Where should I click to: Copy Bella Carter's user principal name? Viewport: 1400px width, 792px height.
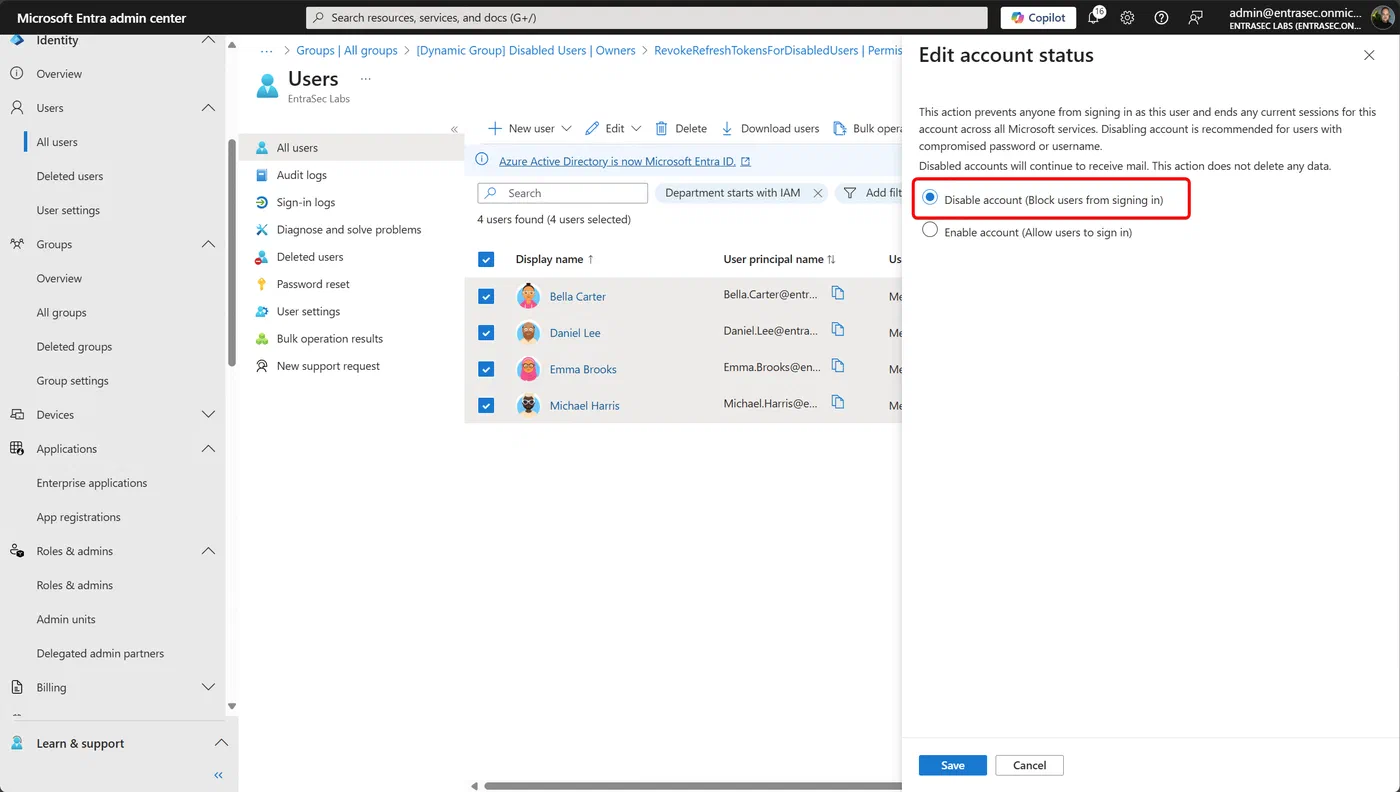point(838,294)
